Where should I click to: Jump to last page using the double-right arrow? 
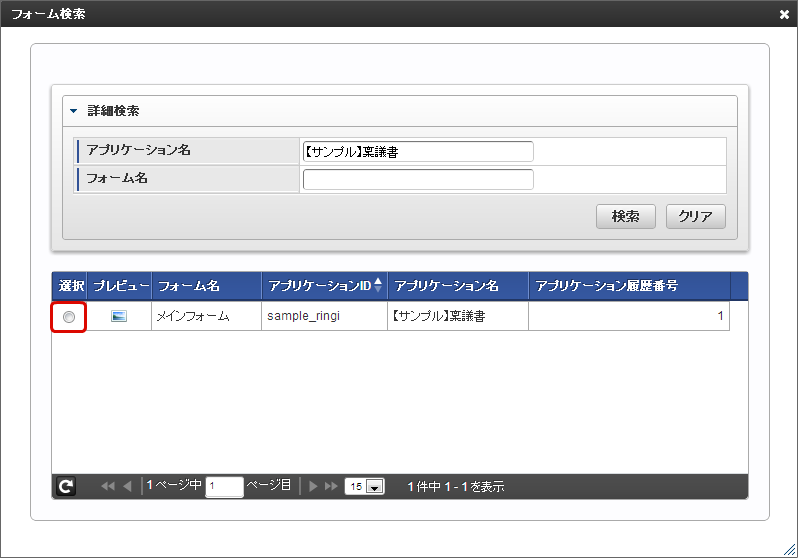[331, 486]
